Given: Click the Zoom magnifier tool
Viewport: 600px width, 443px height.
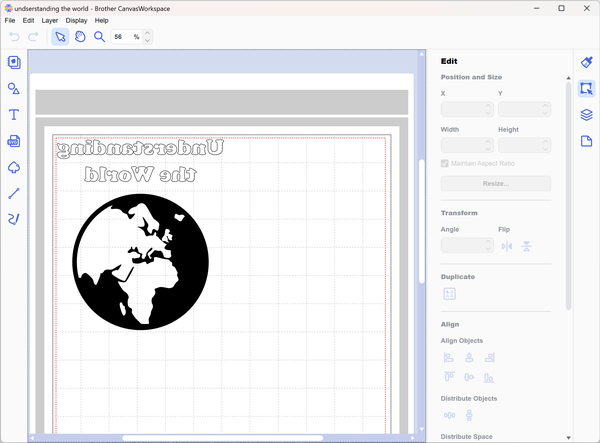Looking at the screenshot, I should (100, 37).
